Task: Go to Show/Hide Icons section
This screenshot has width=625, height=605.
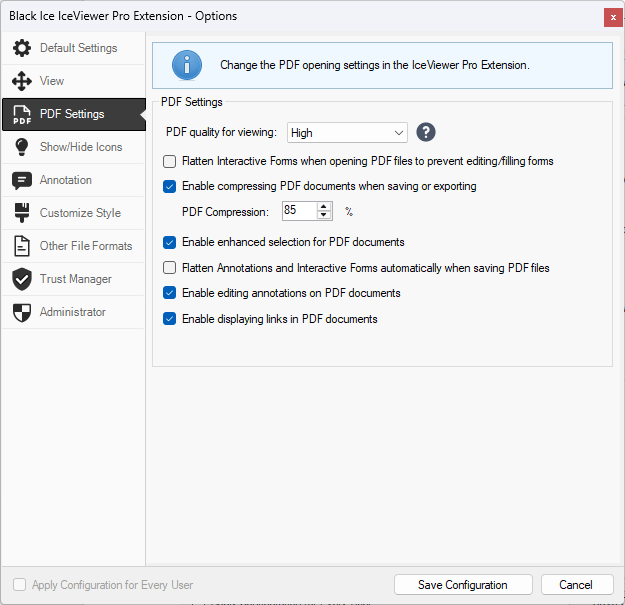Action: (74, 147)
